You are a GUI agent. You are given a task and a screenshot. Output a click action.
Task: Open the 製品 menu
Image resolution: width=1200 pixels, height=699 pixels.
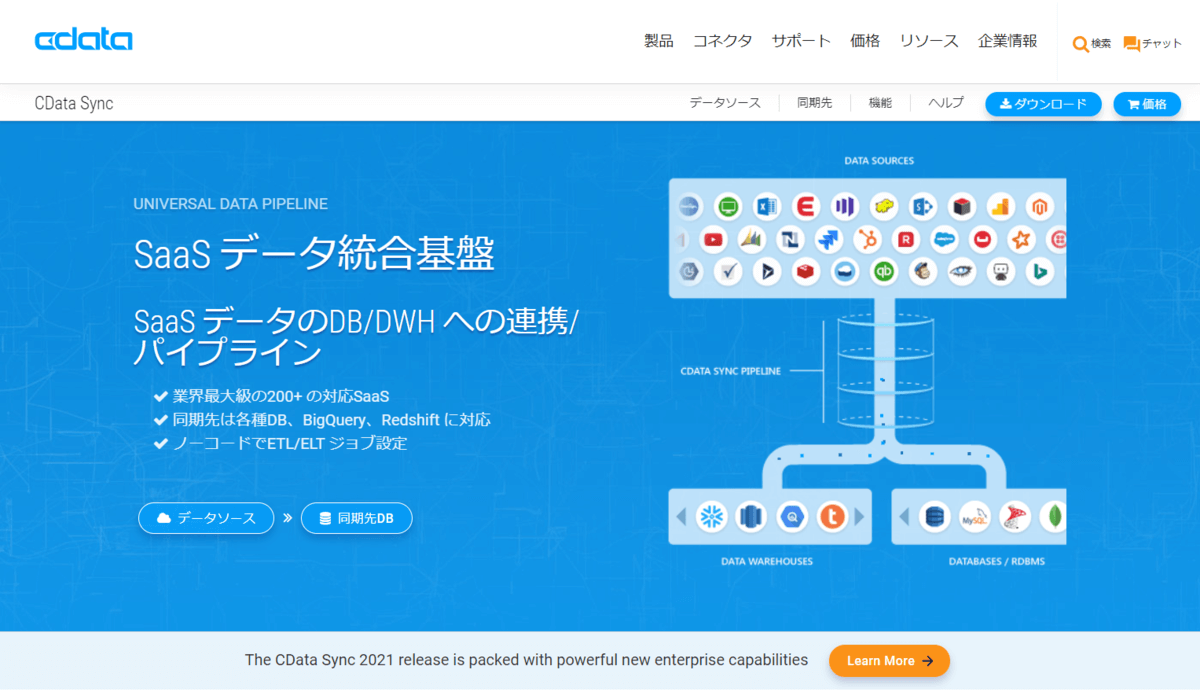click(x=659, y=41)
